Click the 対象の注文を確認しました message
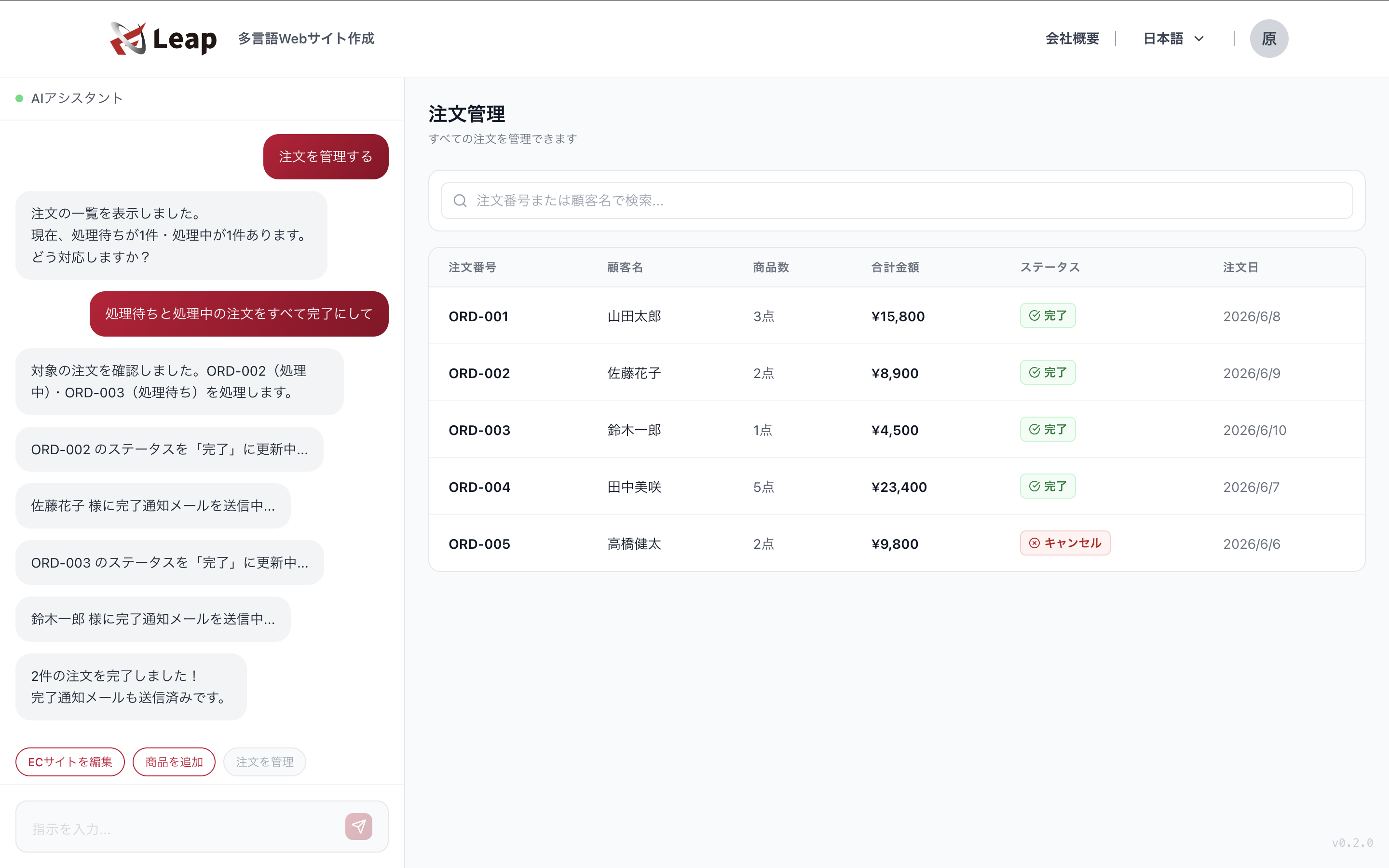Screen dimensions: 1389x868 pos(179,381)
